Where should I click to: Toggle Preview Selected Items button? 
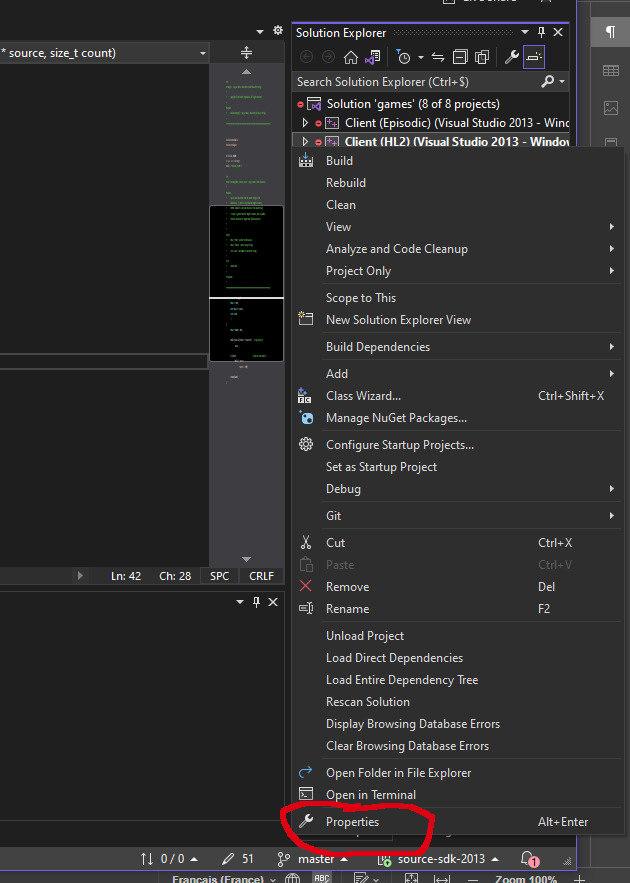pyautogui.click(x=534, y=58)
